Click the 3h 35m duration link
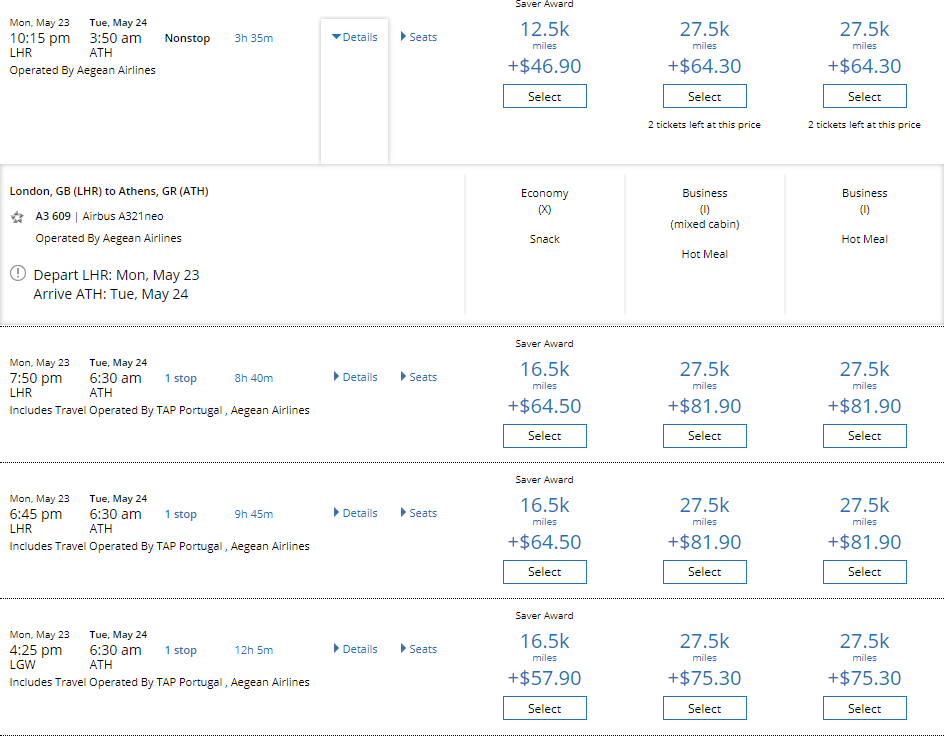 tap(253, 39)
